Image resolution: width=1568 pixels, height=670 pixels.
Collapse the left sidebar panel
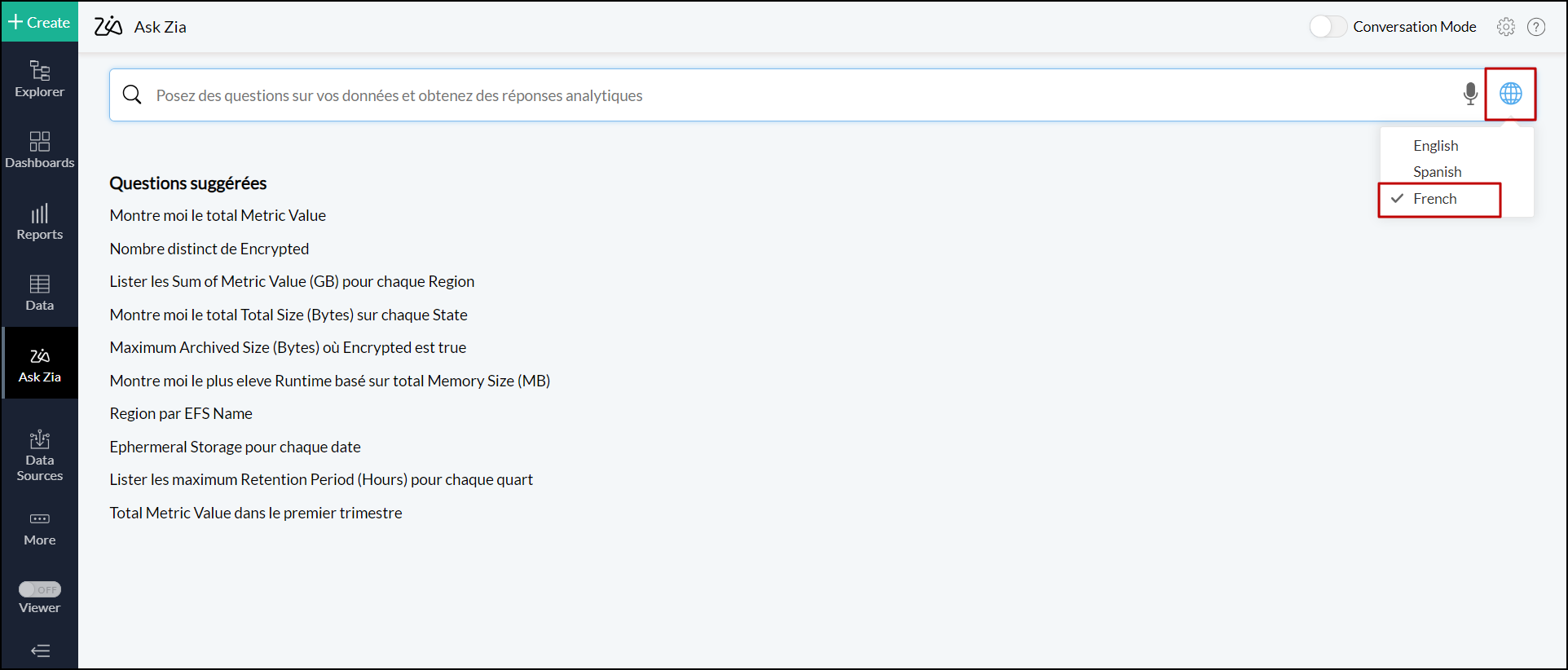40,650
